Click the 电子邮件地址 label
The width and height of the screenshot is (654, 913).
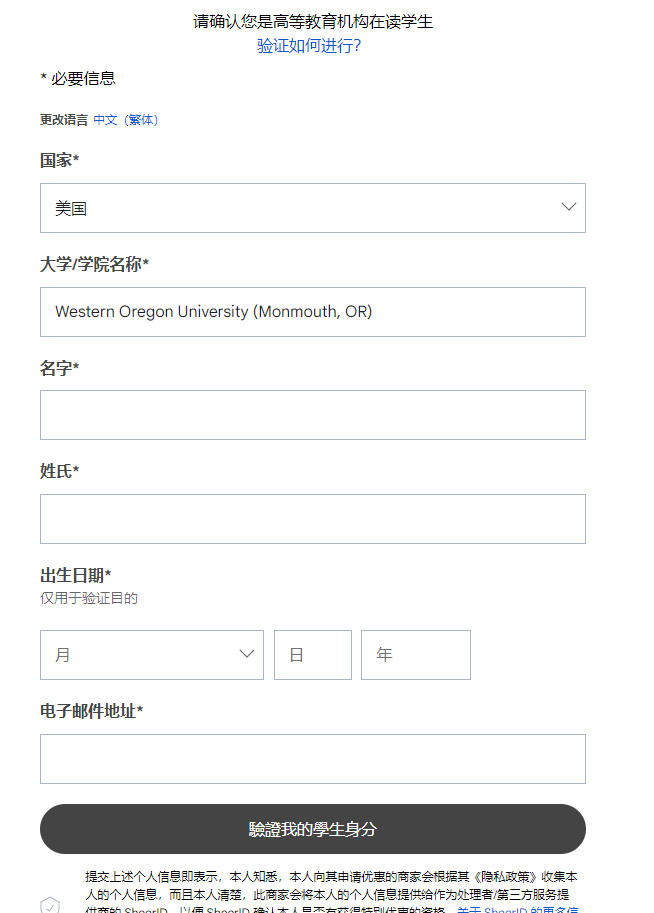click(x=91, y=711)
